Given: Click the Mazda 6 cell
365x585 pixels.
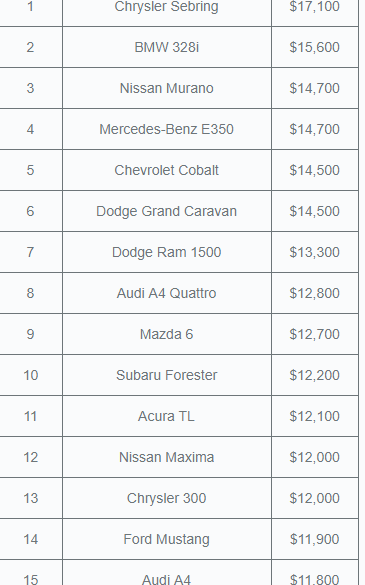Looking at the screenshot, I should point(167,335).
